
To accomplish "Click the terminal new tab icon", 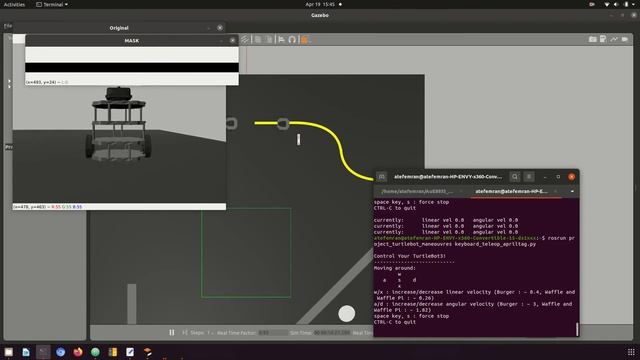I will coord(382,177).
